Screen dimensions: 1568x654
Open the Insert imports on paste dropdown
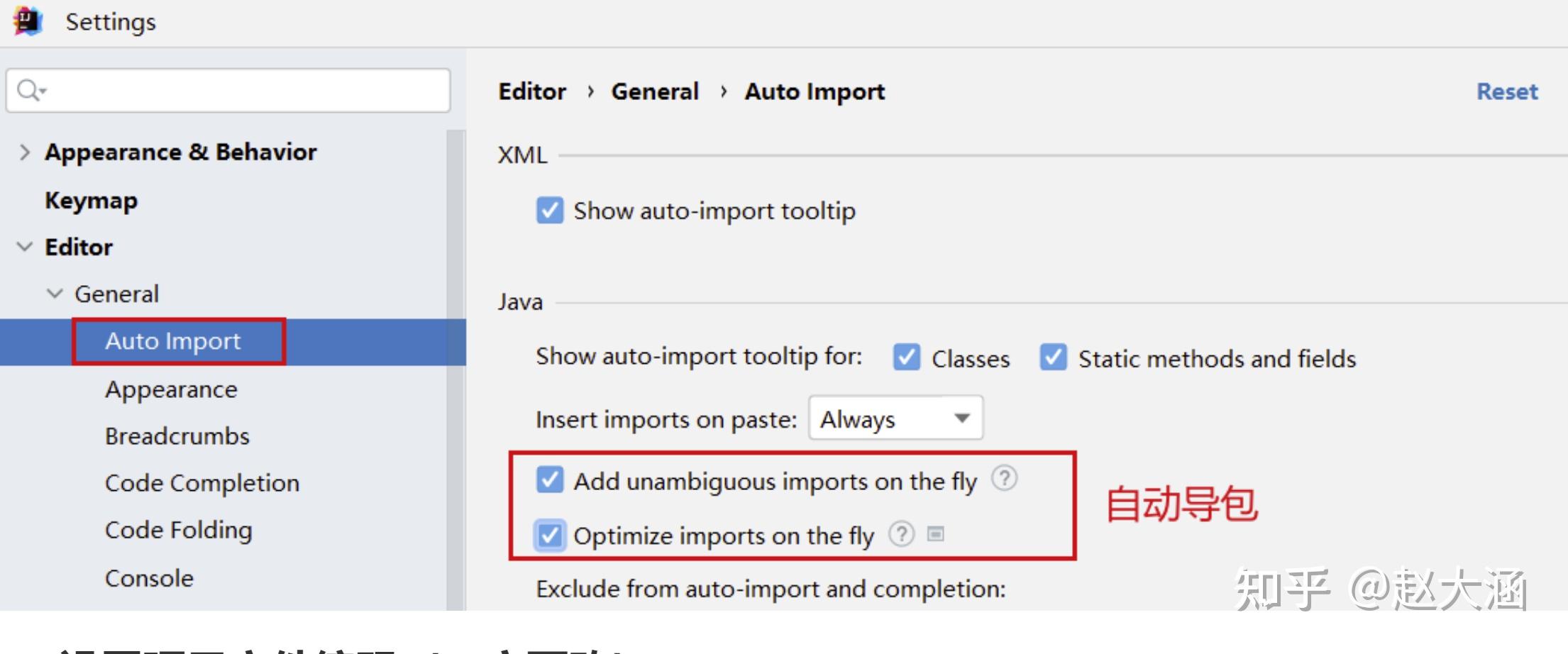pos(895,419)
